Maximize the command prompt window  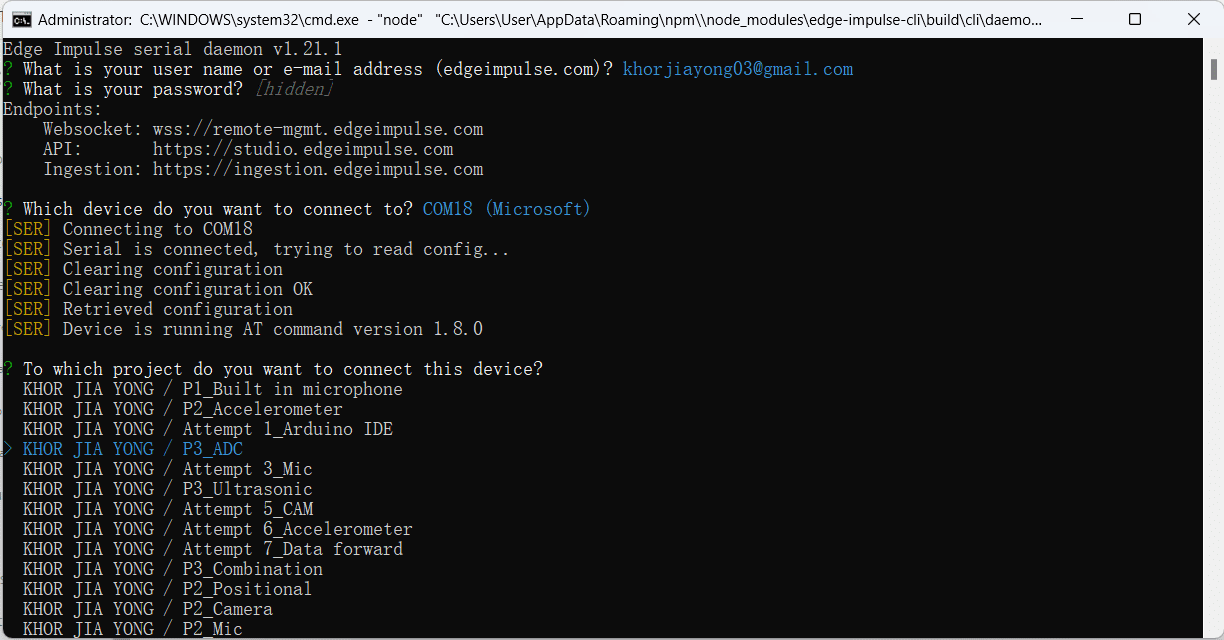click(x=1135, y=19)
